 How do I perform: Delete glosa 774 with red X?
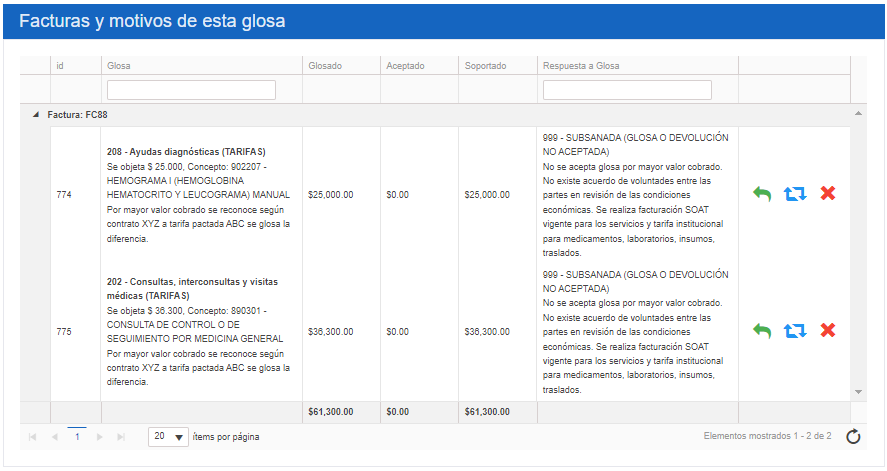(x=827, y=194)
